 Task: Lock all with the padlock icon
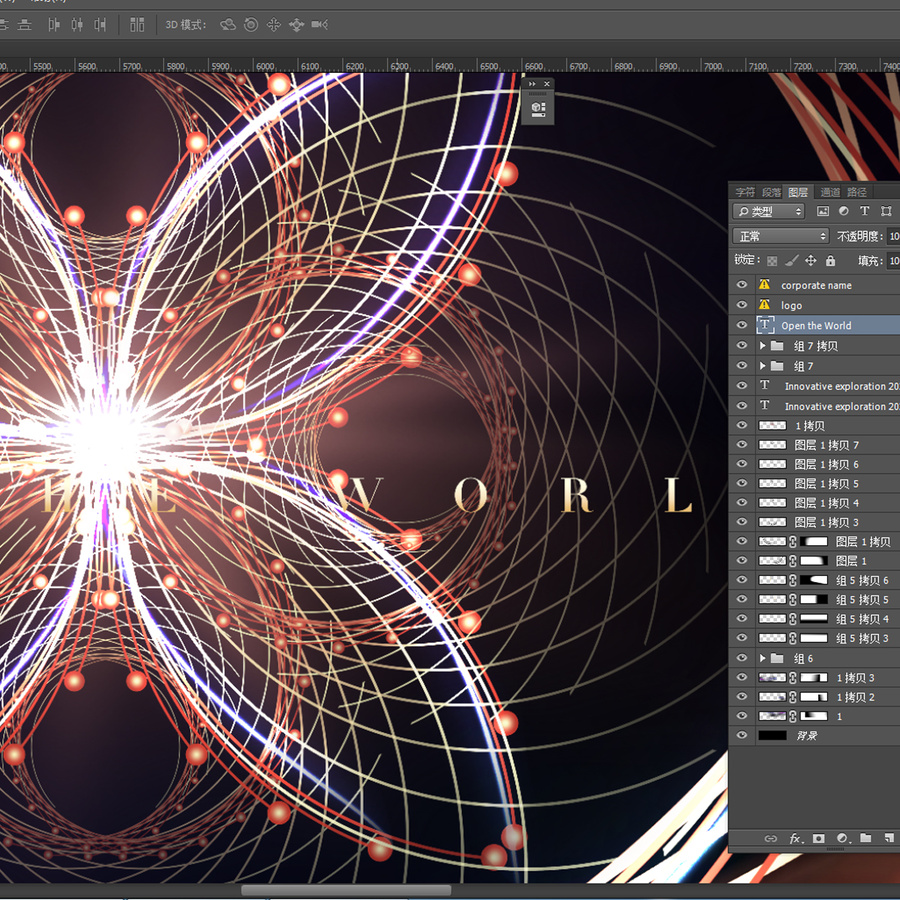pos(831,261)
